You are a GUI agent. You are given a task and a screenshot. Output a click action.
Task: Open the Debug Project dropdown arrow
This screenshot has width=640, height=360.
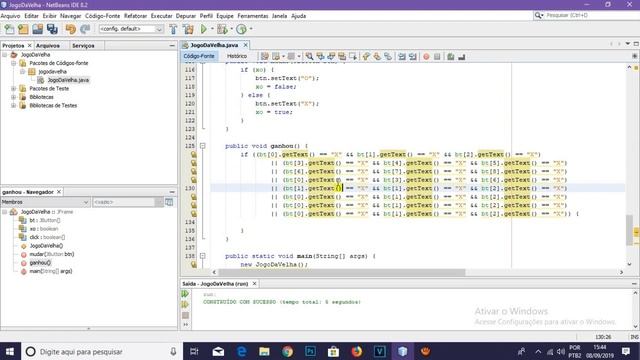[231, 29]
